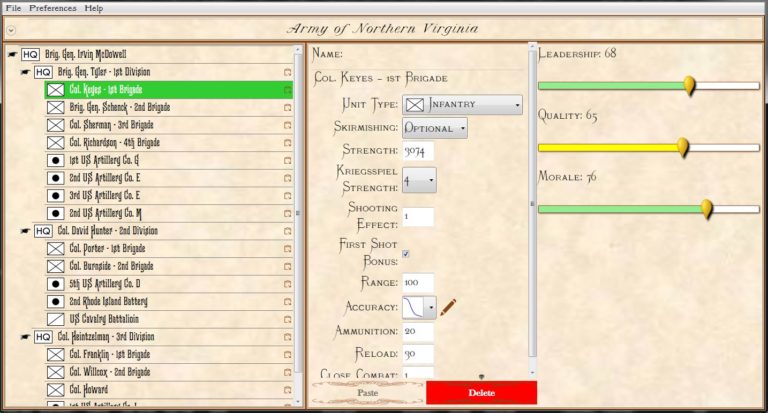Click artillery icon for 3rd US Artillery Co. E

click(x=56, y=195)
